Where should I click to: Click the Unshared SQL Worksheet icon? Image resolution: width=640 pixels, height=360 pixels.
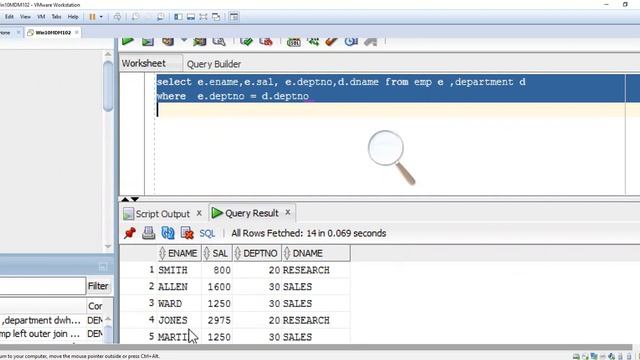pyautogui.click(x=293, y=41)
